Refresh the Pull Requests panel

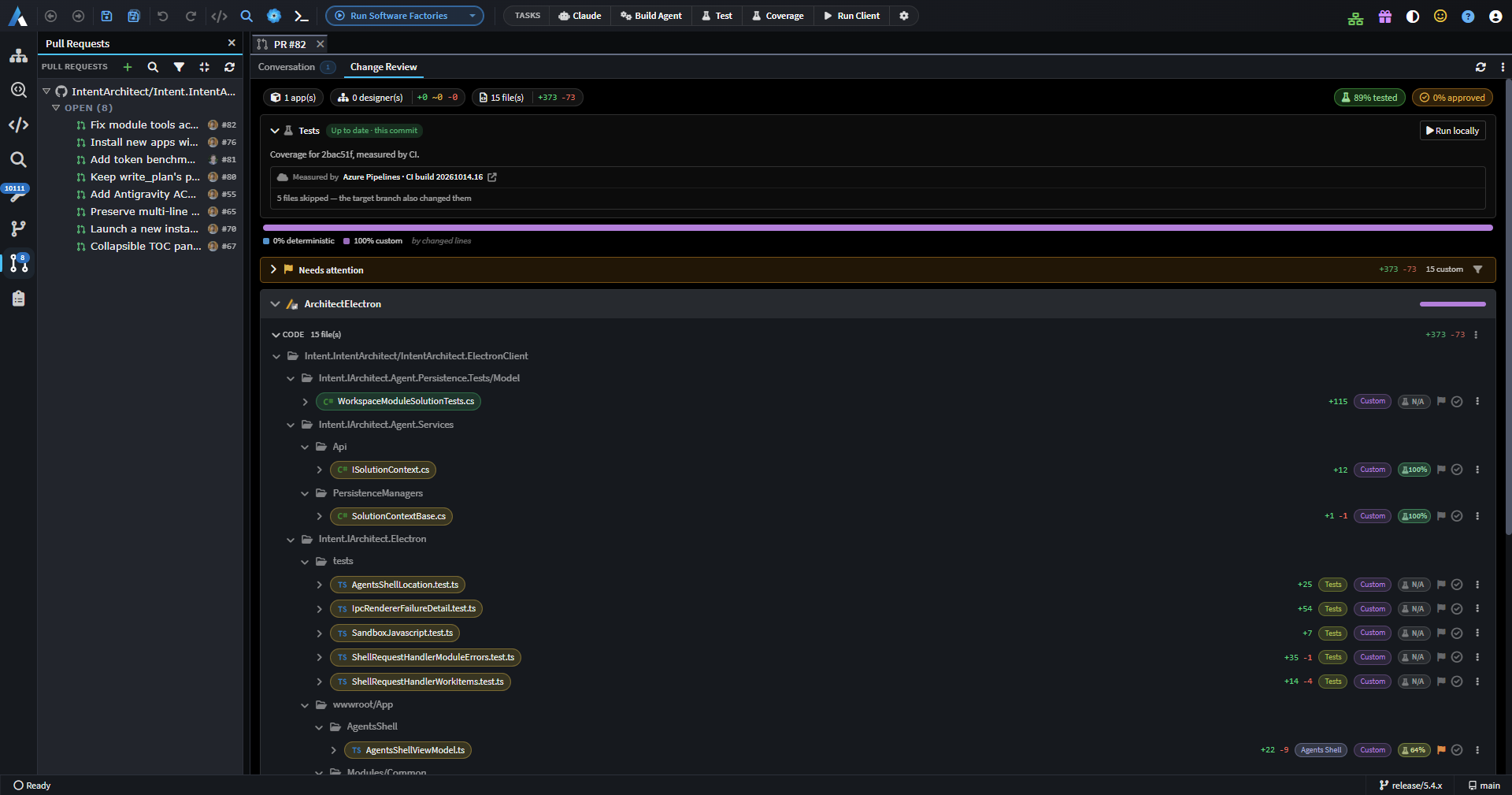(x=230, y=67)
